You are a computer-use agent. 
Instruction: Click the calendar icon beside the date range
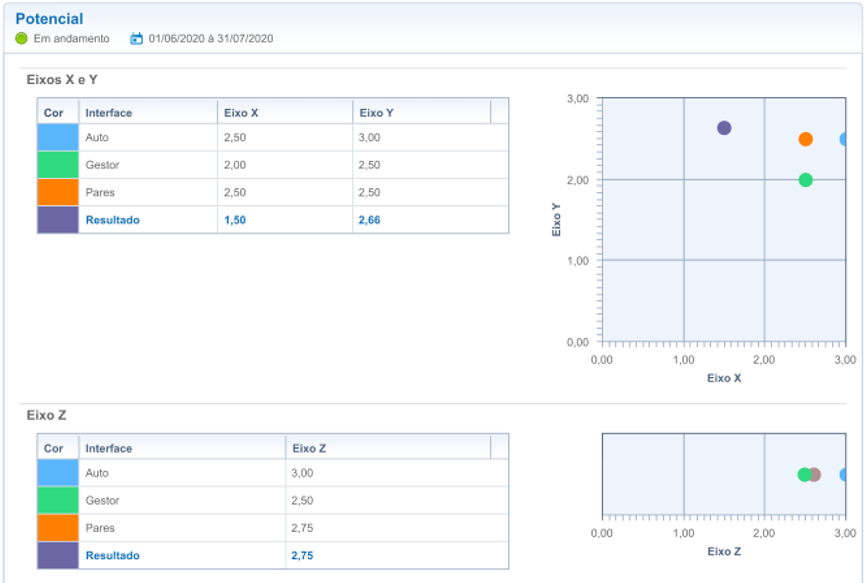click(137, 39)
